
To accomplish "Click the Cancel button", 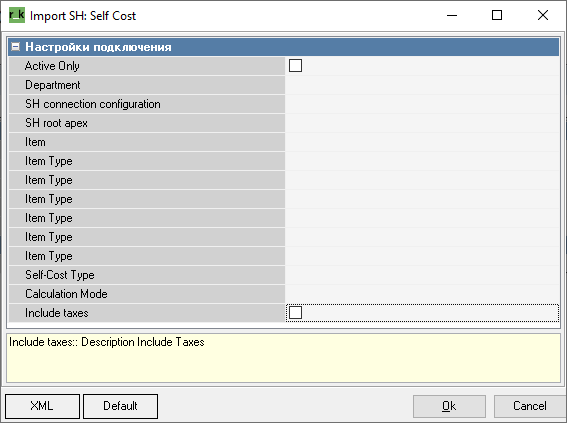I will (530, 406).
